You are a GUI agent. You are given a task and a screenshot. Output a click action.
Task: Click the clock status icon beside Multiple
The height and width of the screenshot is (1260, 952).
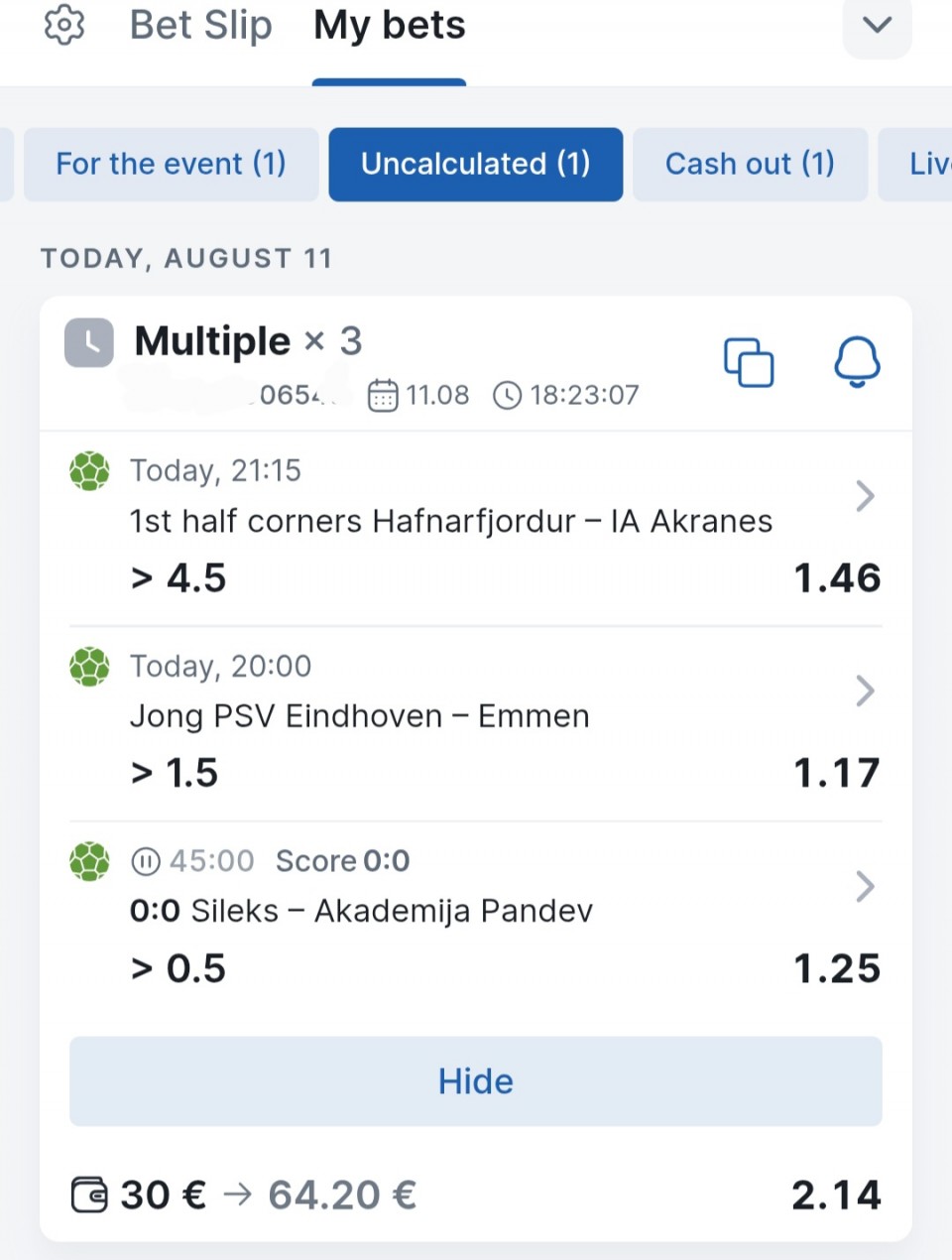[x=89, y=343]
